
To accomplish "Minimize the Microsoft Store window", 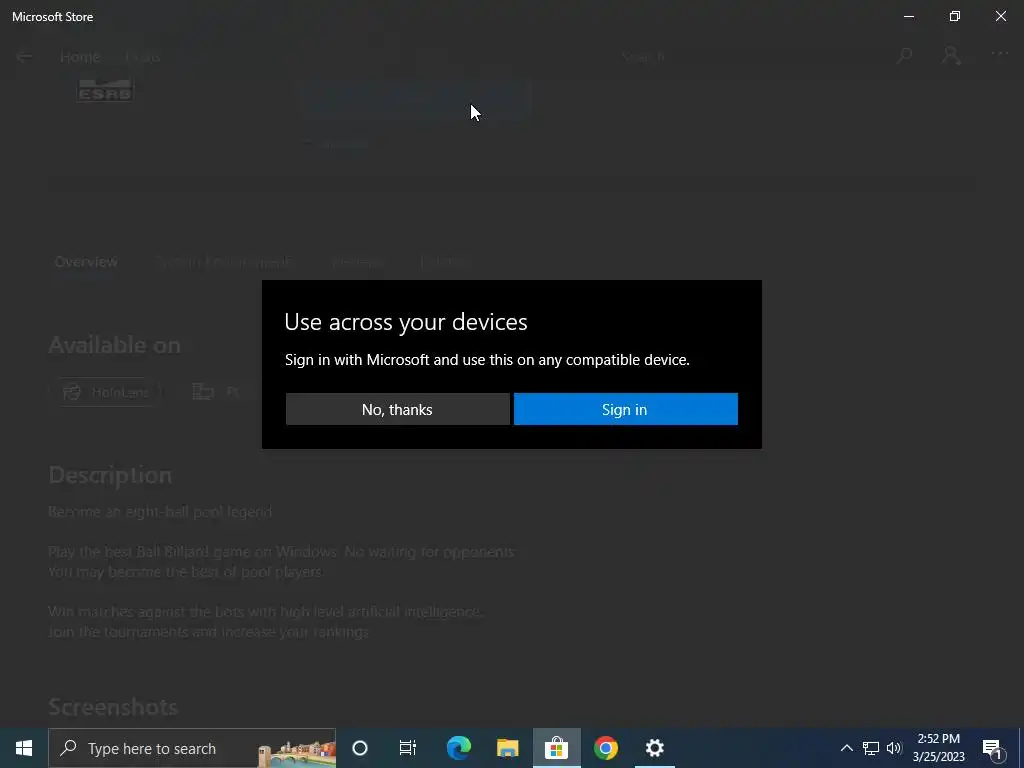I will [908, 16].
